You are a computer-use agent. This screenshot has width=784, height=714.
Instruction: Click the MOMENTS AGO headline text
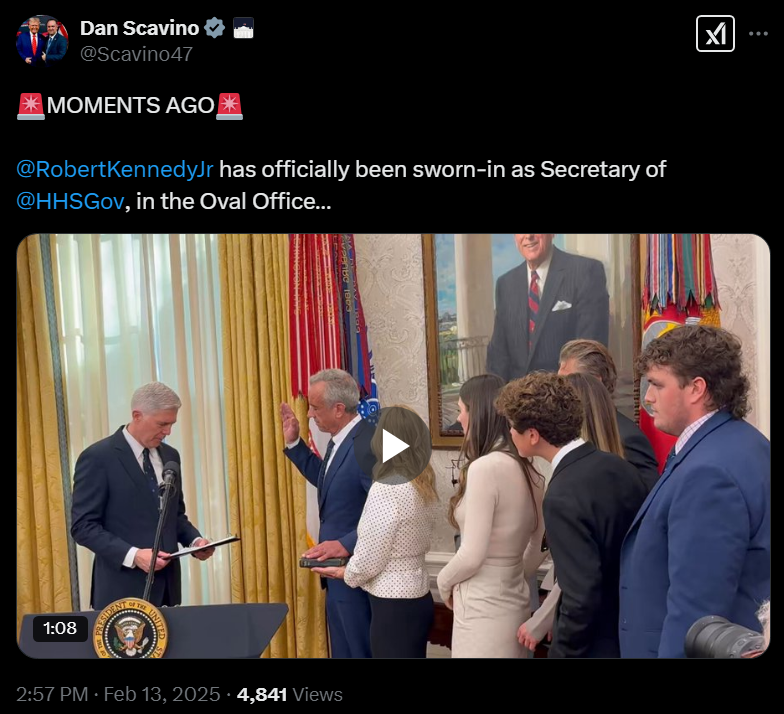pyautogui.click(x=130, y=106)
